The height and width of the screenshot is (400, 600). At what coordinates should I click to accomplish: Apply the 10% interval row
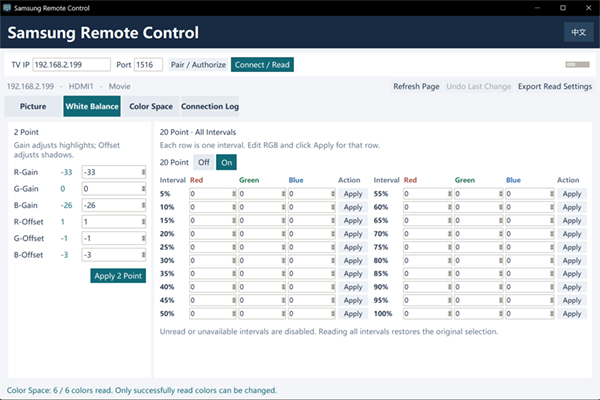pos(353,207)
